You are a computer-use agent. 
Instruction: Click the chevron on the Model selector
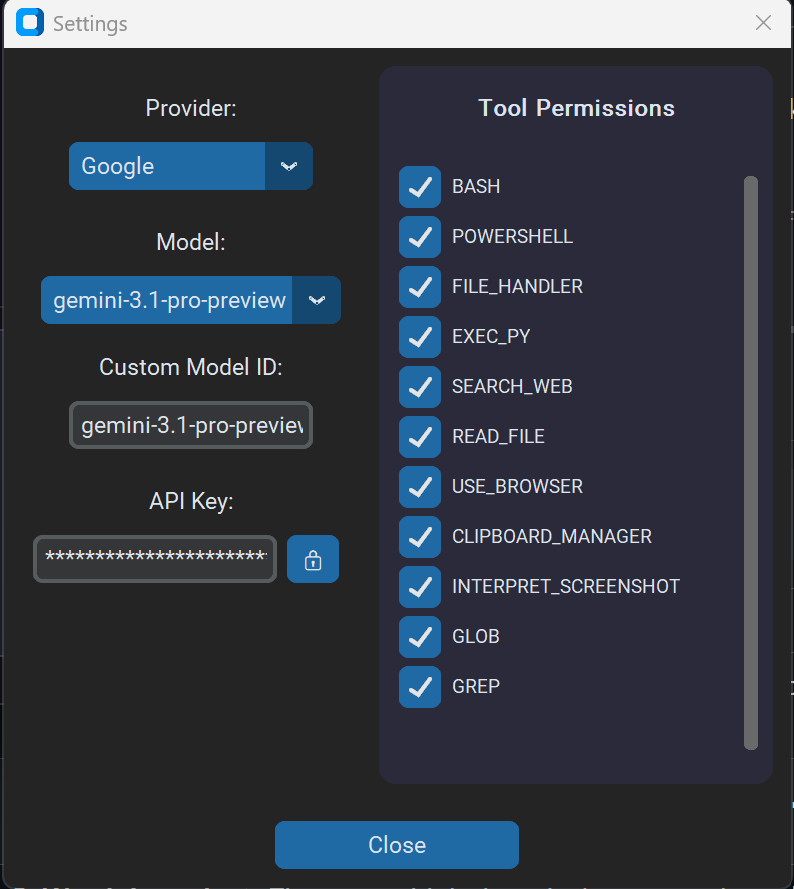point(317,300)
